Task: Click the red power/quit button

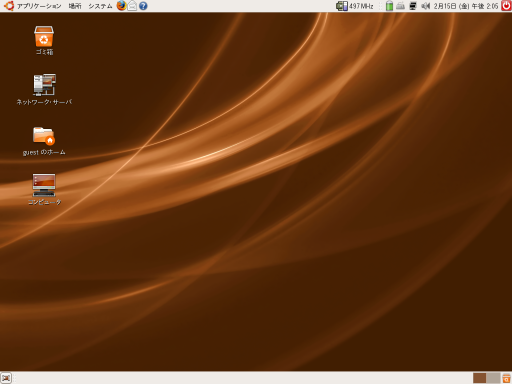Action: [506, 6]
